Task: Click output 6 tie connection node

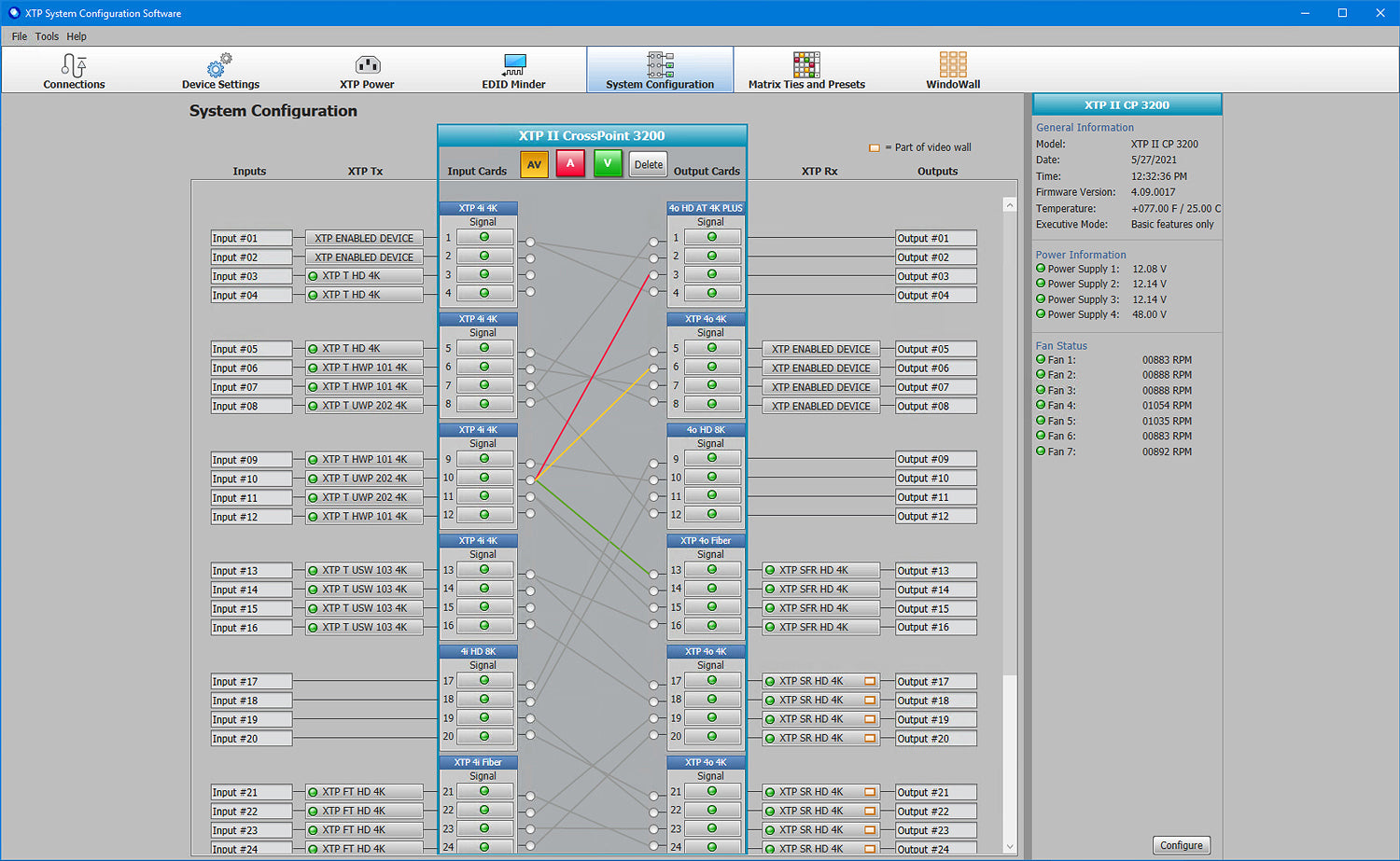Action: coord(653,368)
